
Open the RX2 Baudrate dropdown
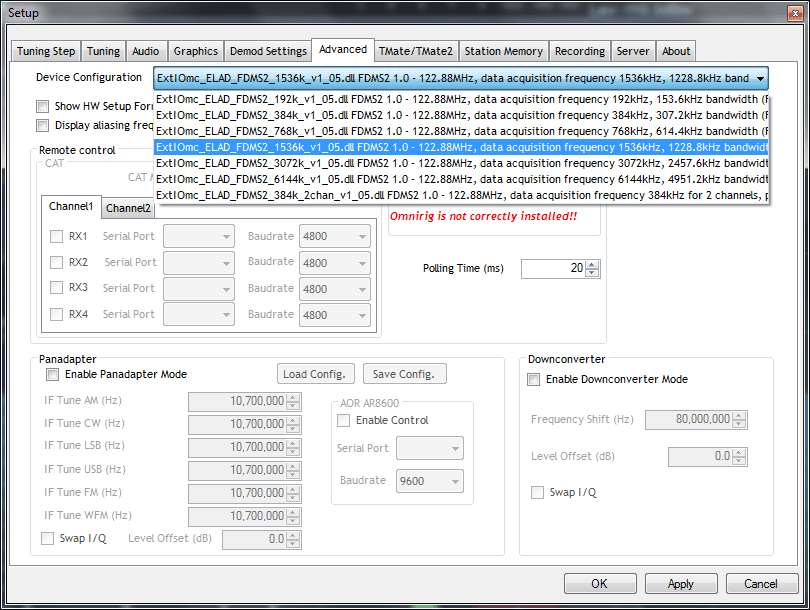(335, 262)
